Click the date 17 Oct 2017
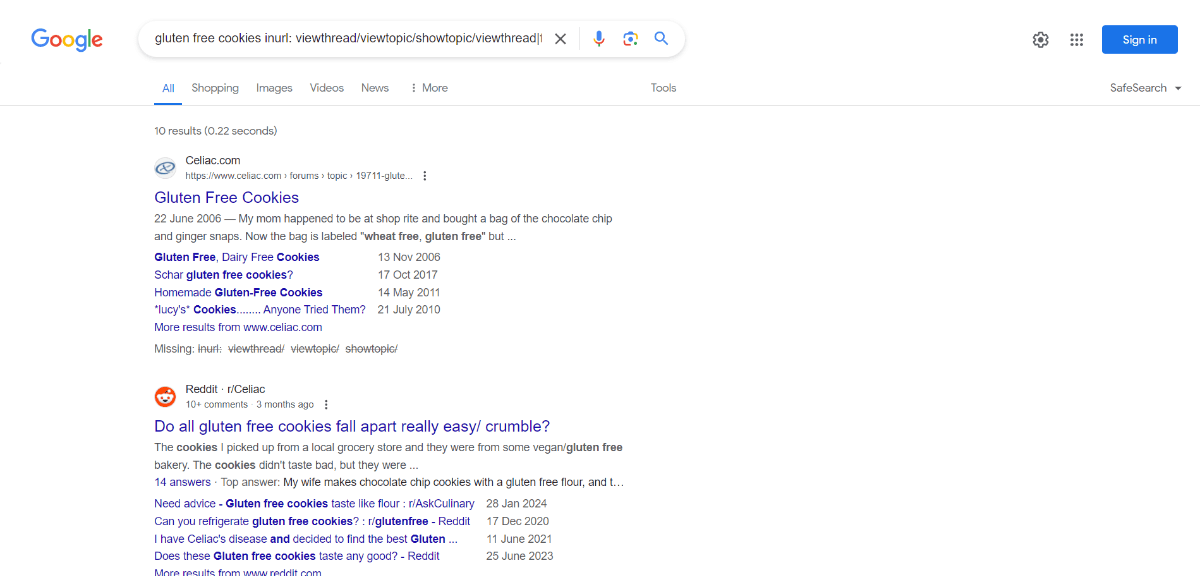 pos(408,274)
